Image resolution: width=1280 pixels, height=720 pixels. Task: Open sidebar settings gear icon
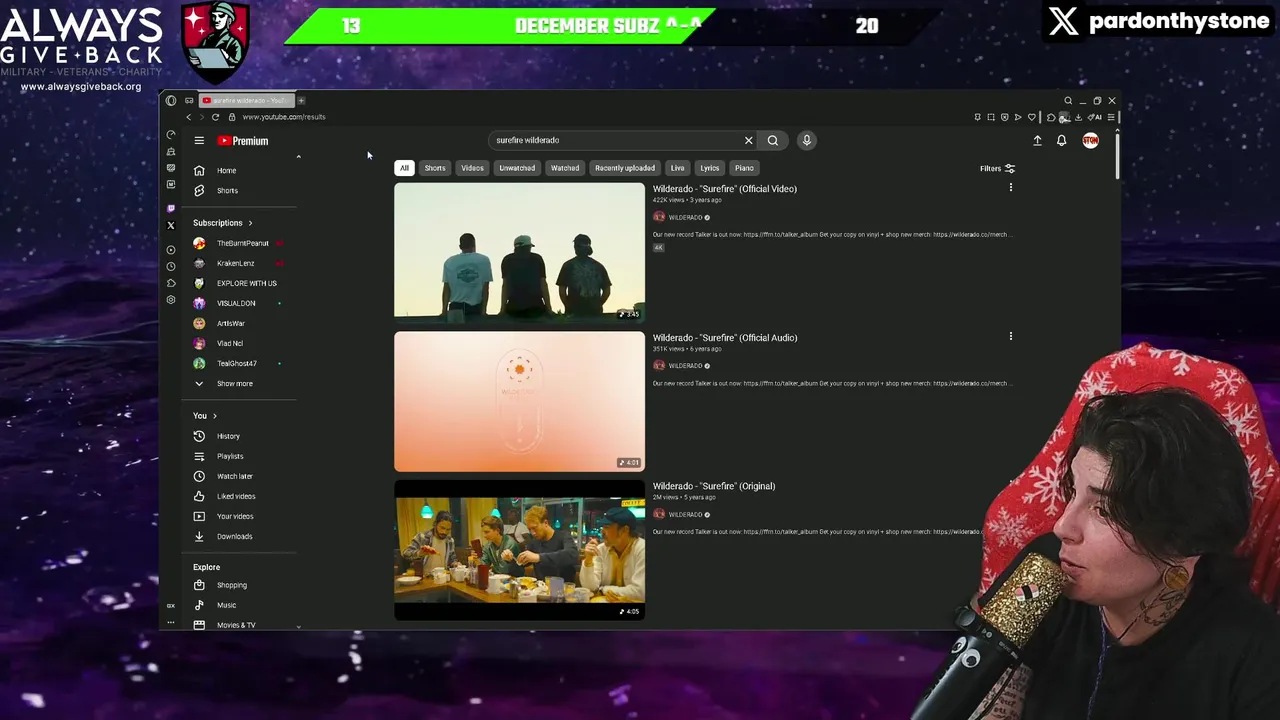coord(171,300)
